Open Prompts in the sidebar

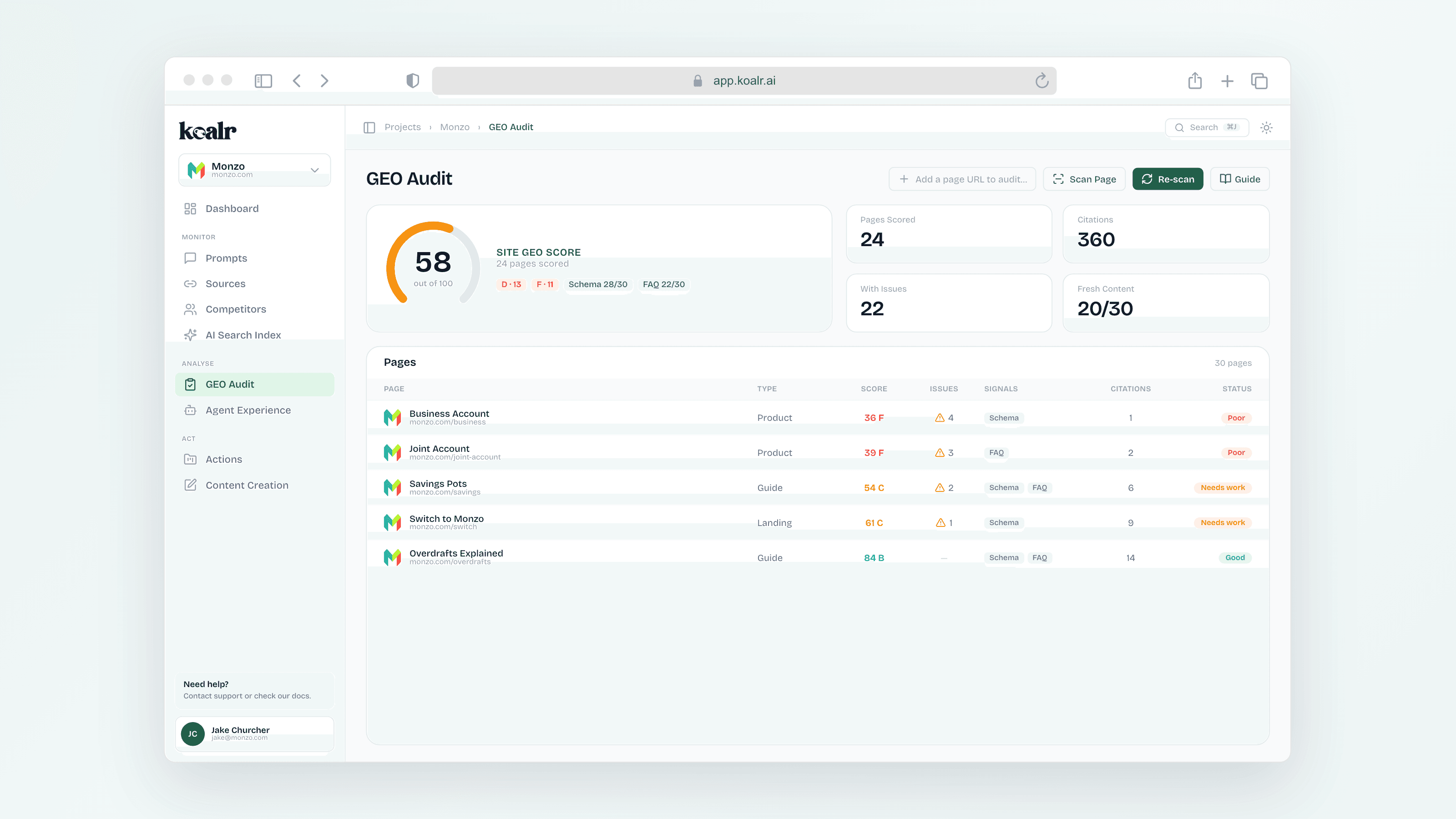254,258
